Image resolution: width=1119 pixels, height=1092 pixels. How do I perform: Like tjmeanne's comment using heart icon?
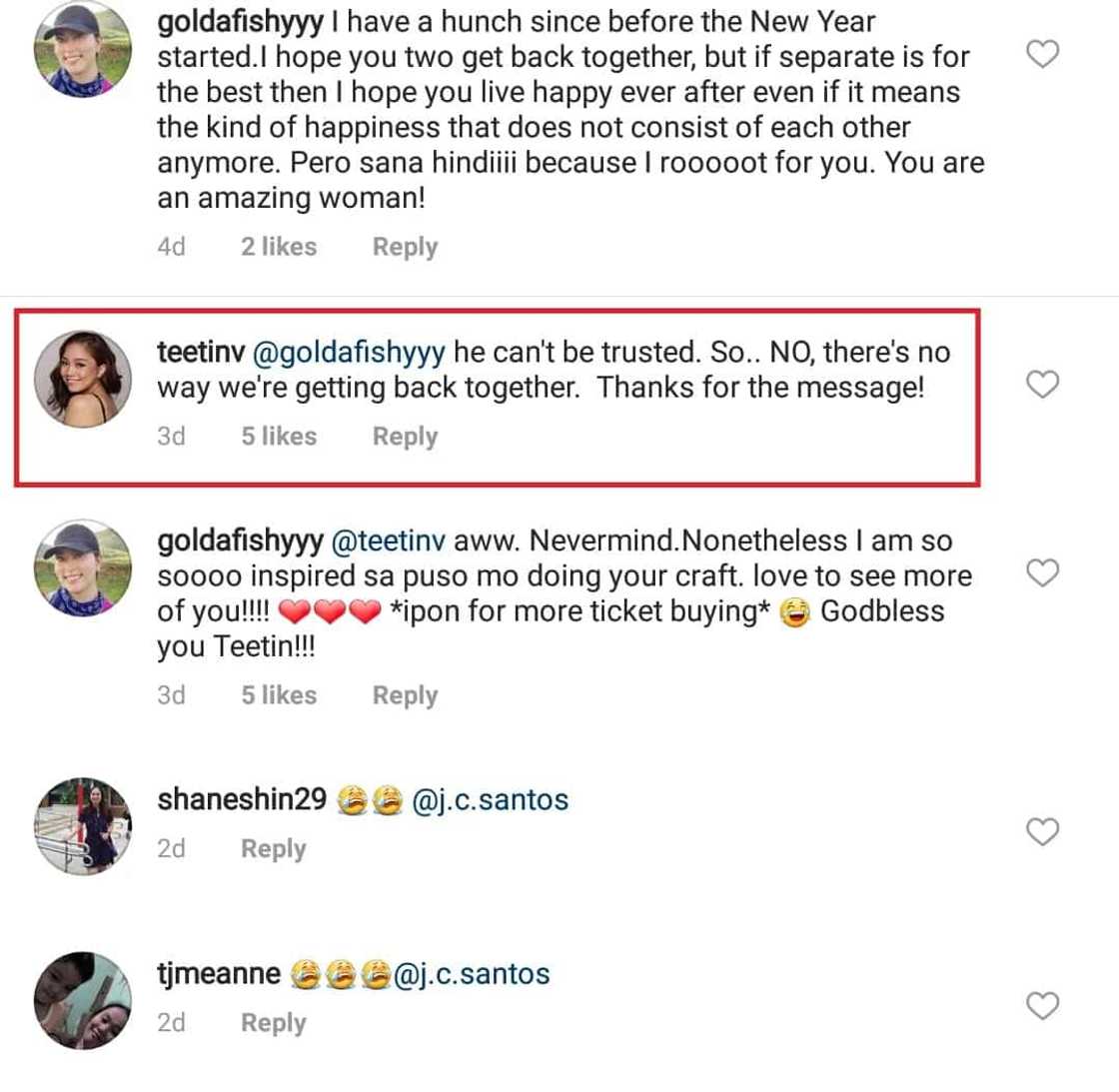tap(1042, 1005)
